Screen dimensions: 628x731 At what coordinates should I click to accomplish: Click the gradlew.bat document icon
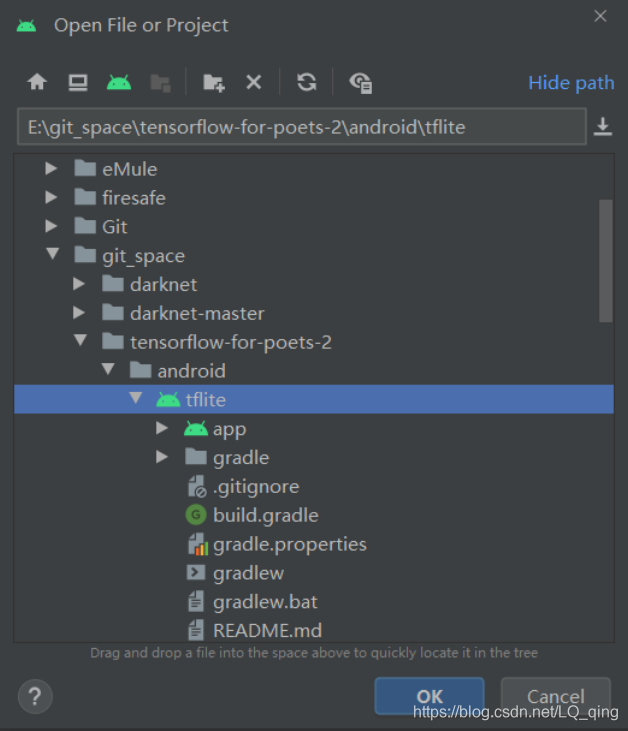(196, 601)
